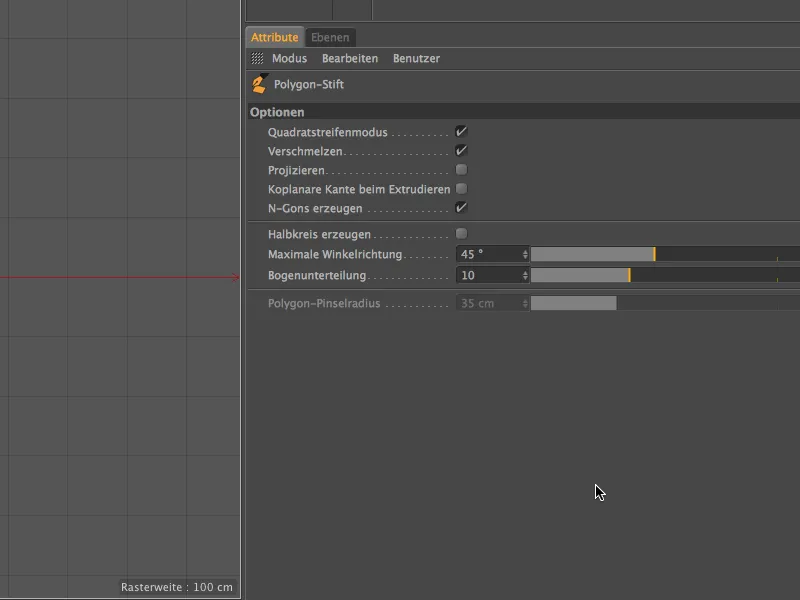Click the Rasterweite 100 cm status label
This screenshot has height=600, width=800.
click(176, 587)
